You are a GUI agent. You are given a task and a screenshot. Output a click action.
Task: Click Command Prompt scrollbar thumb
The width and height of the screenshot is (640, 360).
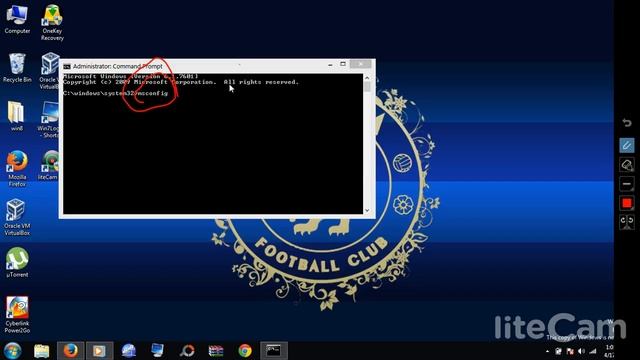point(367,87)
